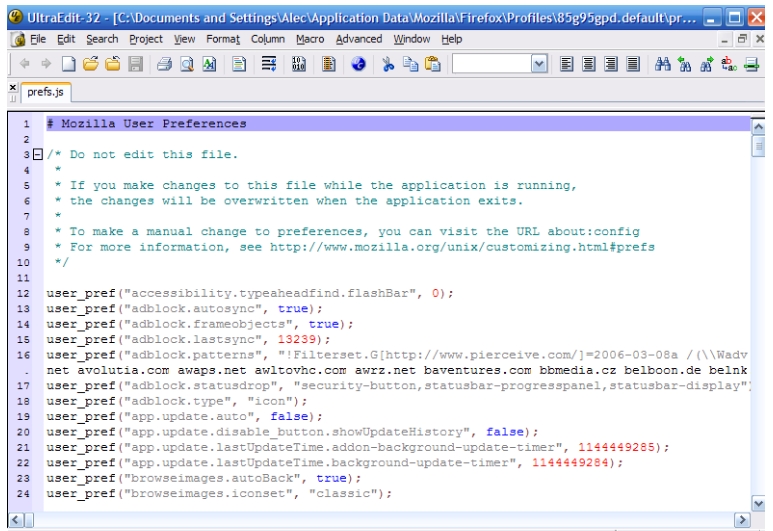Screen dimensions: 773x531
Task: Click the horizontal scrollbar right arrow
Action: [x=743, y=518]
